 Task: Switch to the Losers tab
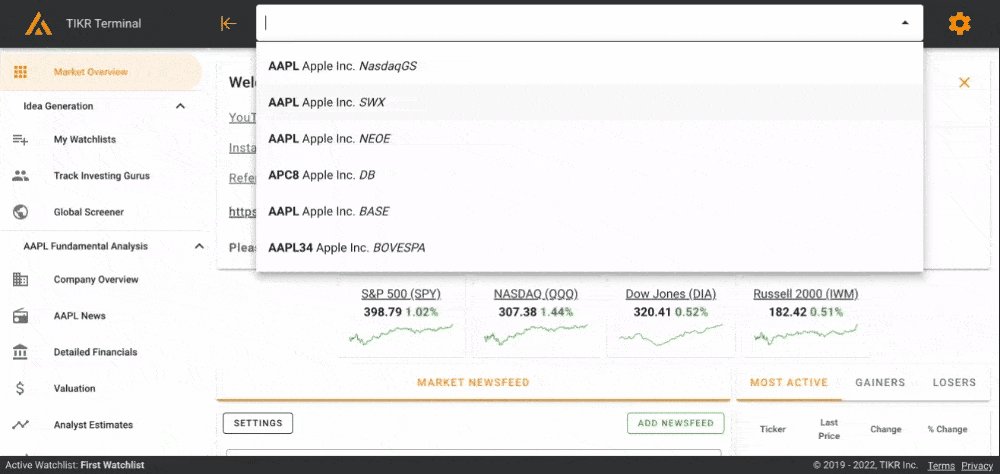(954, 383)
